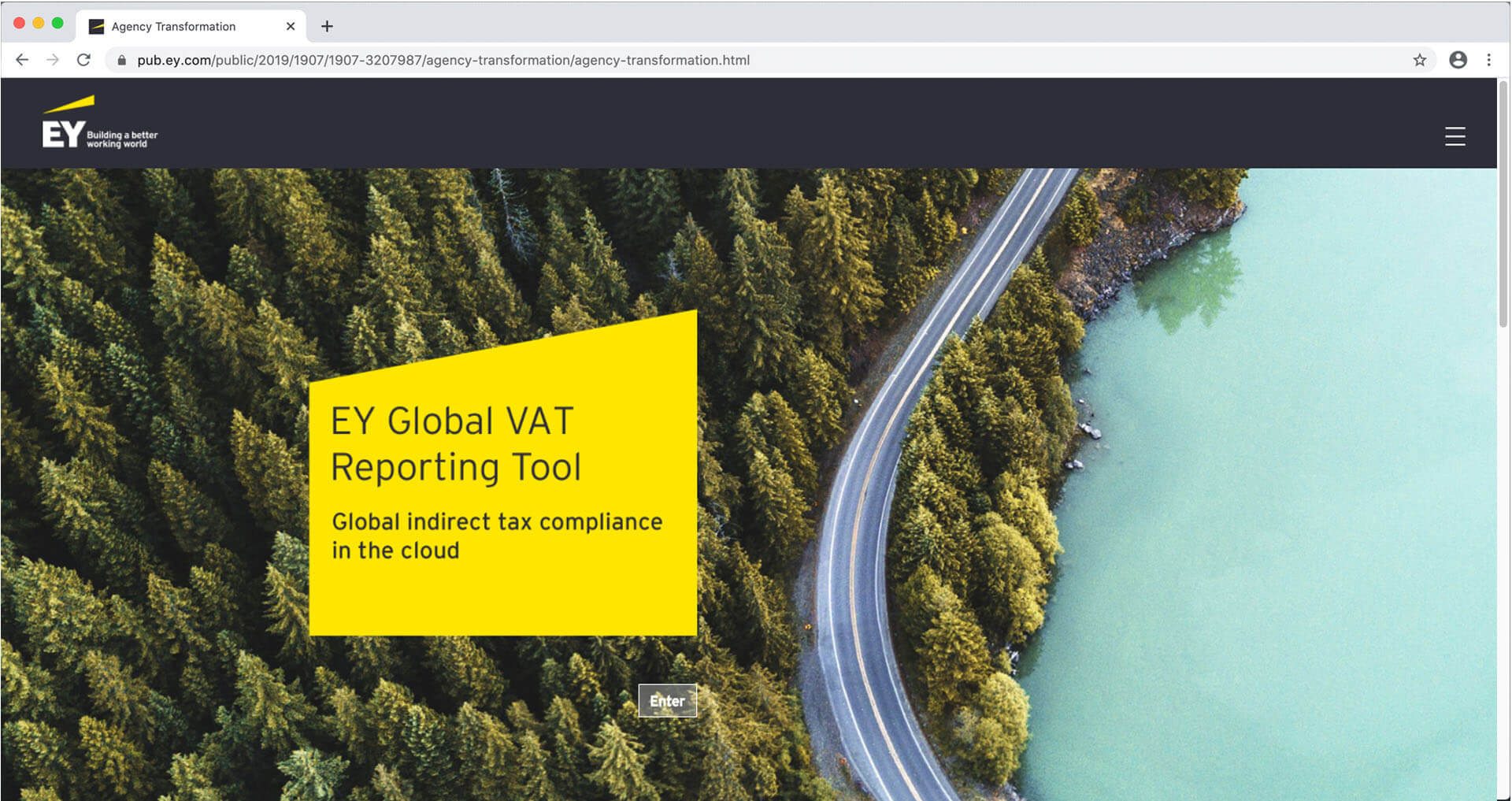1512x801 pixels.
Task: Close the Agency Transformation tab
Action: tap(291, 26)
